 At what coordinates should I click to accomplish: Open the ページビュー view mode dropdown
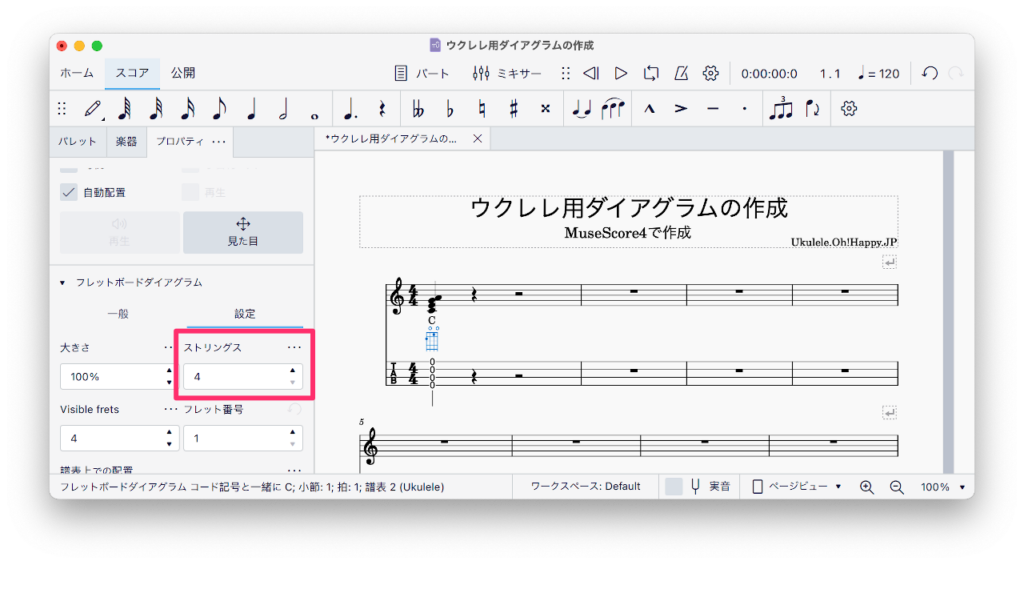pos(796,487)
